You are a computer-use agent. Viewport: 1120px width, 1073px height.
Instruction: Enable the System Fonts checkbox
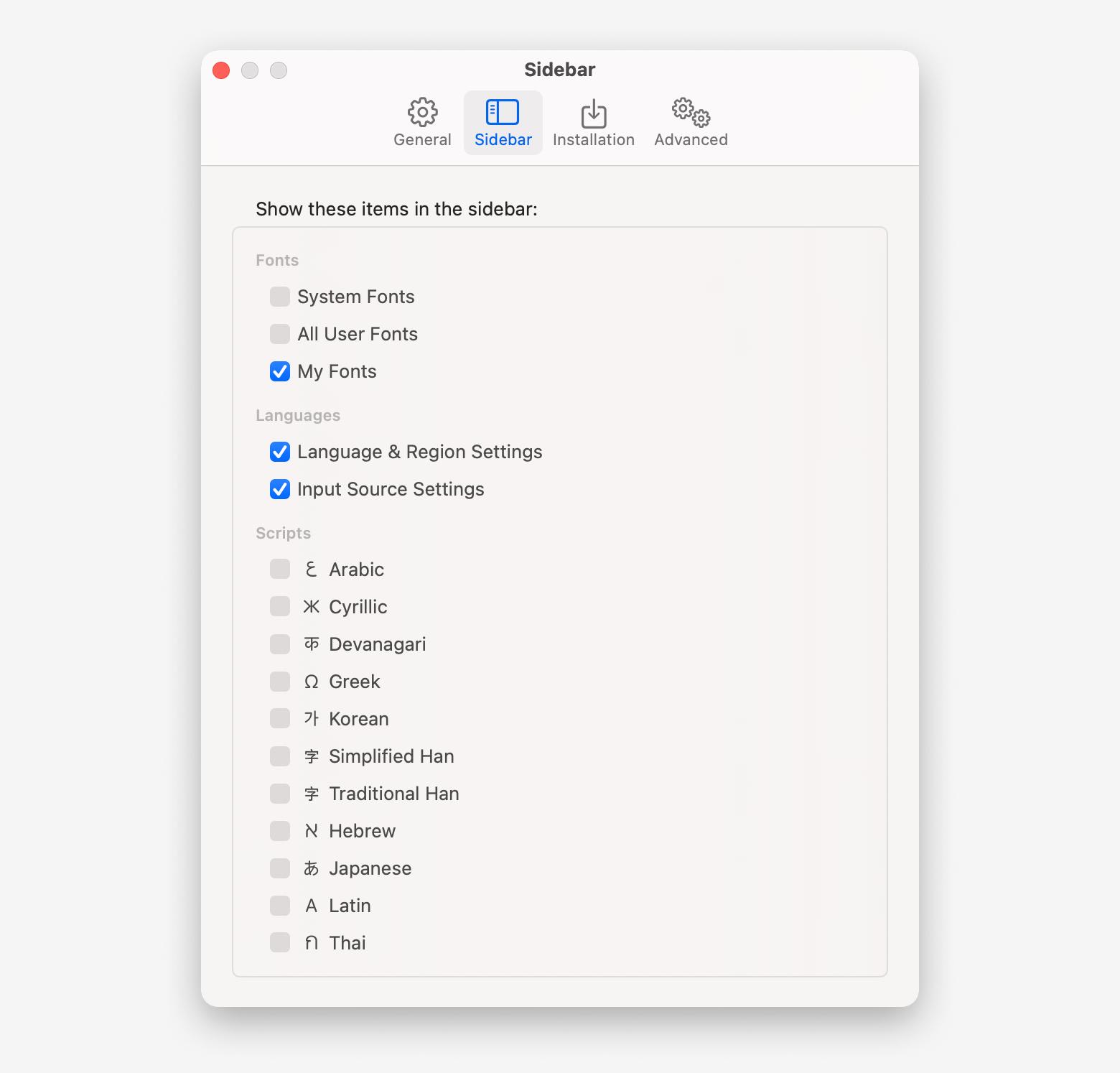tap(280, 297)
